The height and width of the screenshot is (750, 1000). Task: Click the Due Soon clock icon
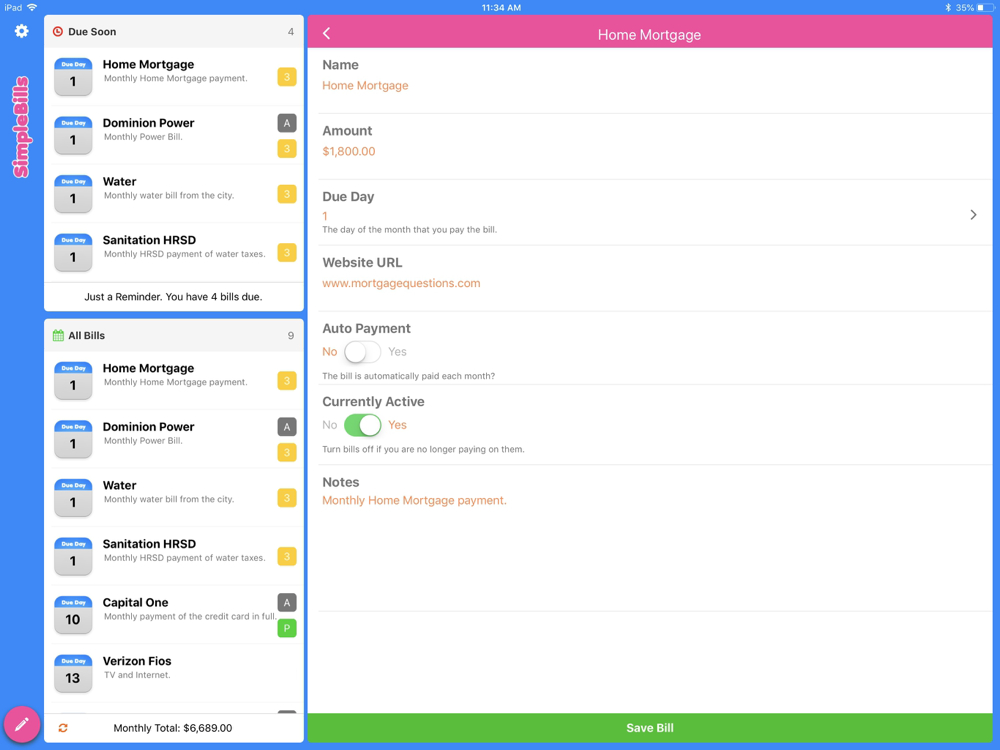[x=57, y=31]
